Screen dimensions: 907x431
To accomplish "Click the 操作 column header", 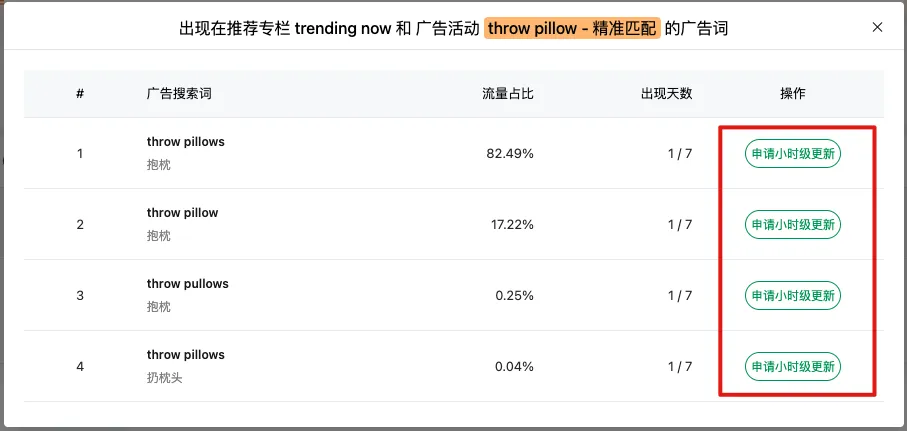I will click(x=792, y=94).
